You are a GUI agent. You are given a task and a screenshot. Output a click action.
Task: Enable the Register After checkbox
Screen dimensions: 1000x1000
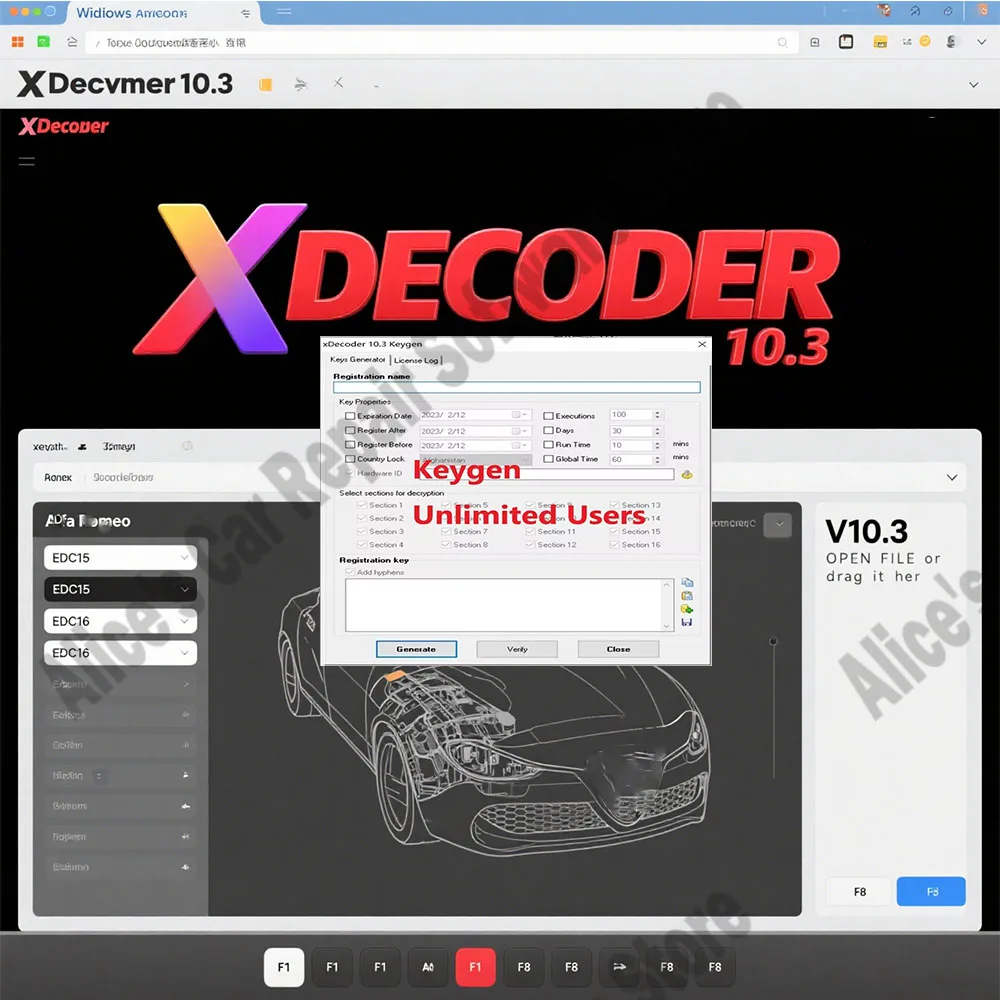349,430
